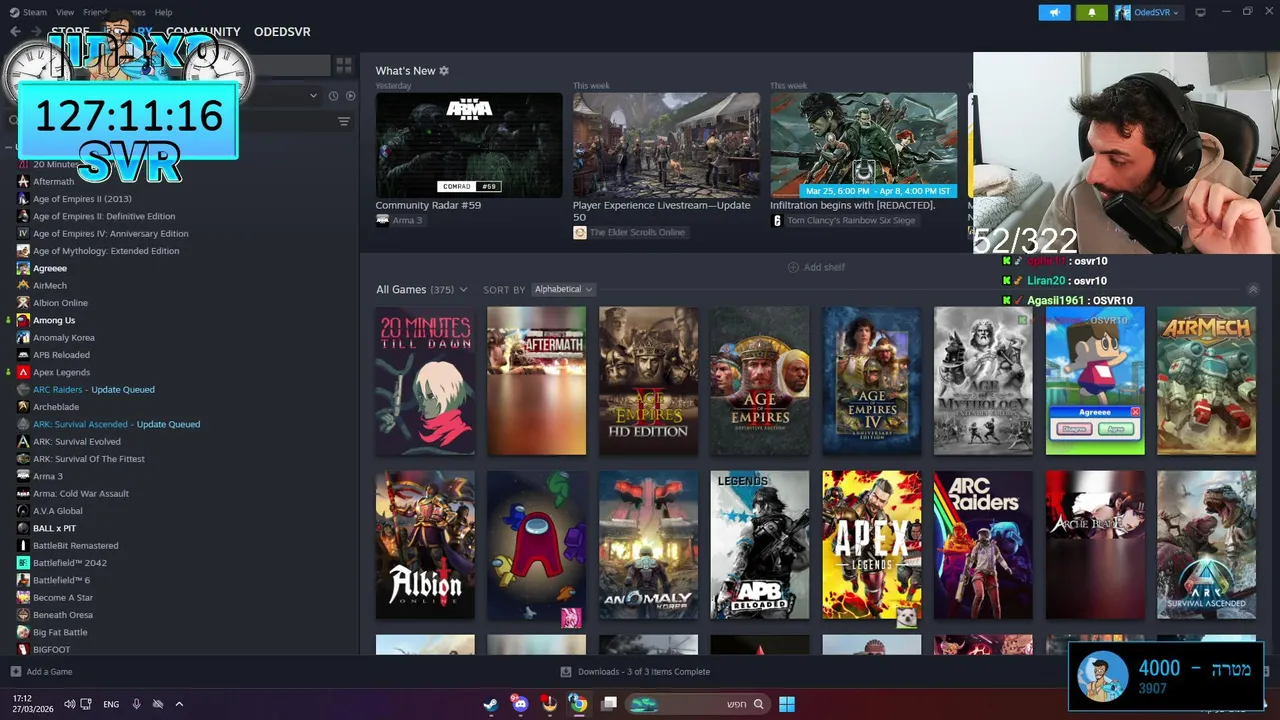Image resolution: width=1280 pixels, height=720 pixels.
Task: Toggle ready-to-play filter icon
Action: [x=350, y=96]
